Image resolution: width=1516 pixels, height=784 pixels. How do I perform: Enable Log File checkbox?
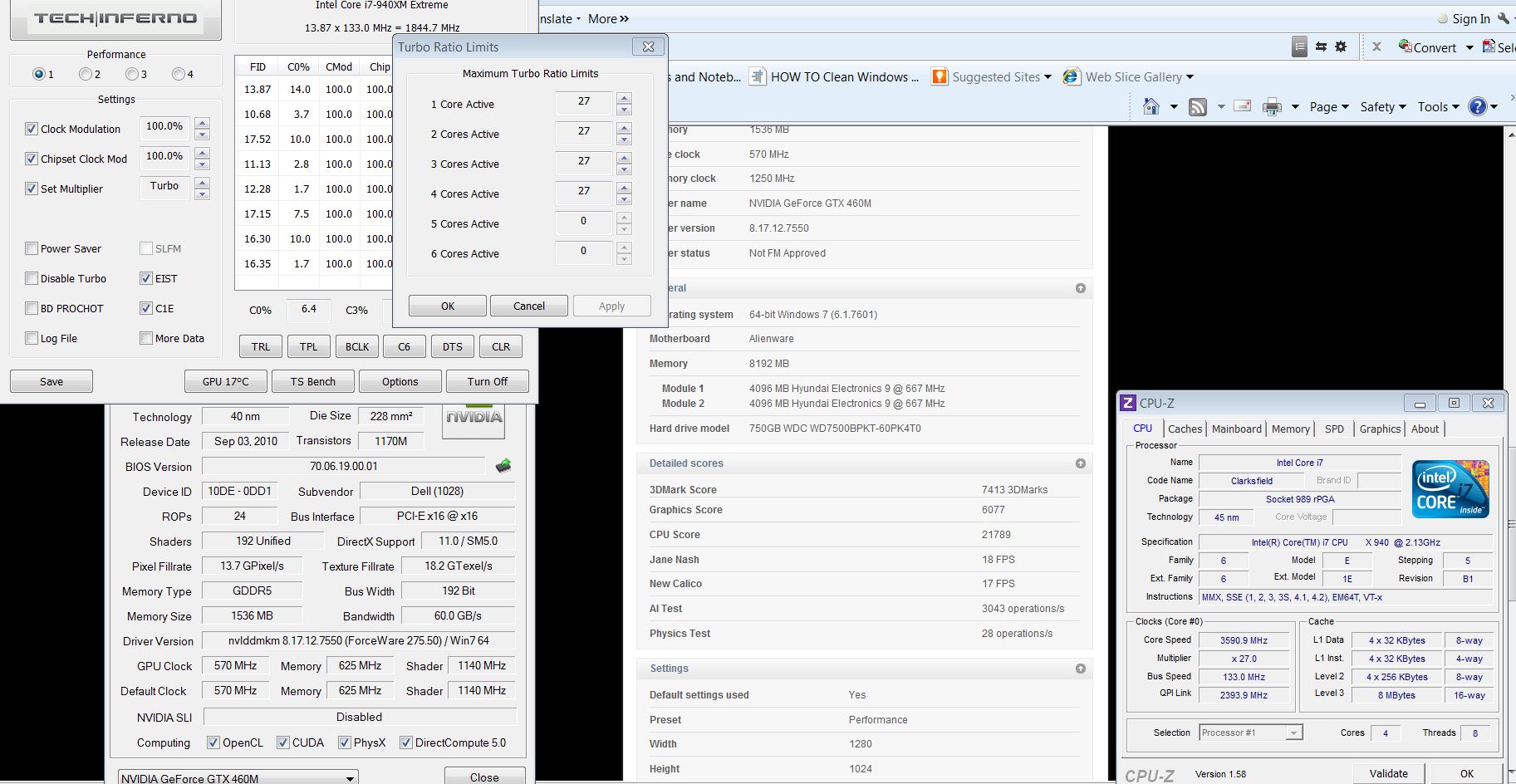click(32, 338)
